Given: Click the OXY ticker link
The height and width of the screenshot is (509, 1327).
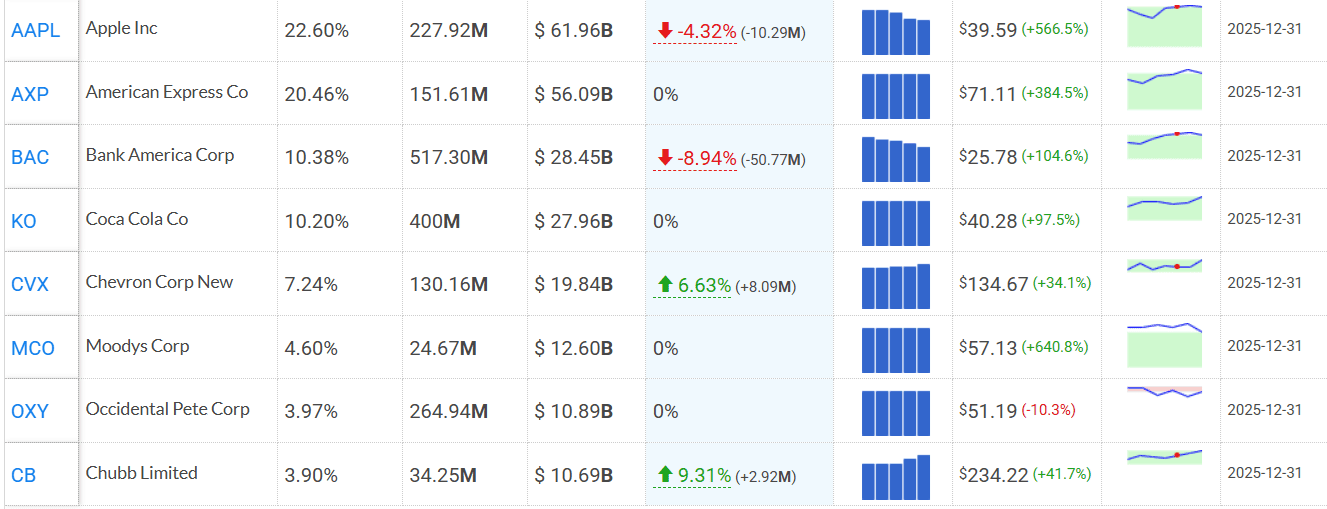Looking at the screenshot, I should (x=30, y=411).
